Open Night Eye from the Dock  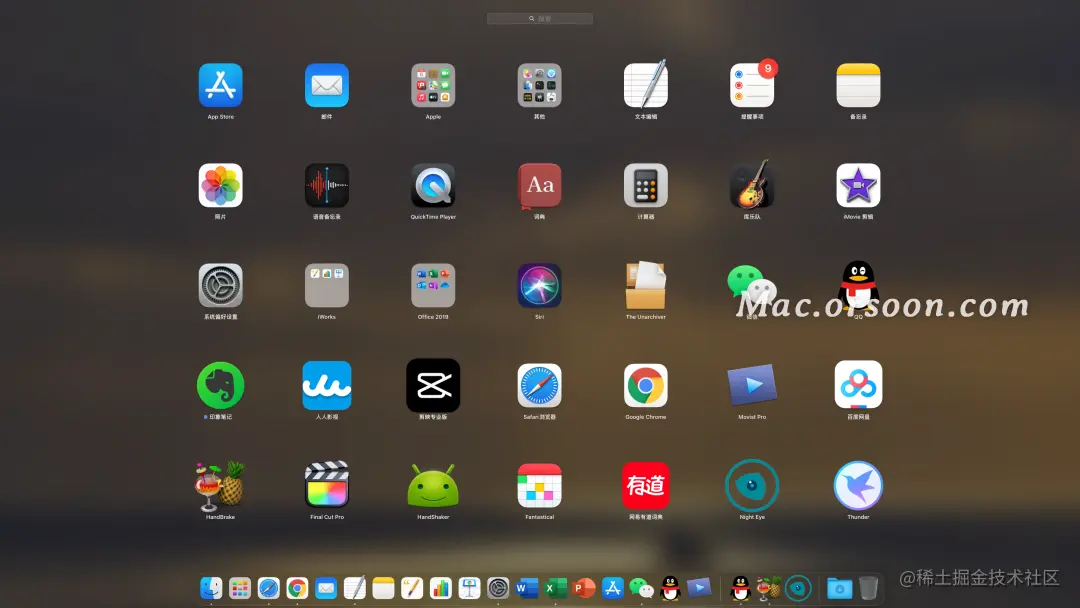[x=798, y=588]
